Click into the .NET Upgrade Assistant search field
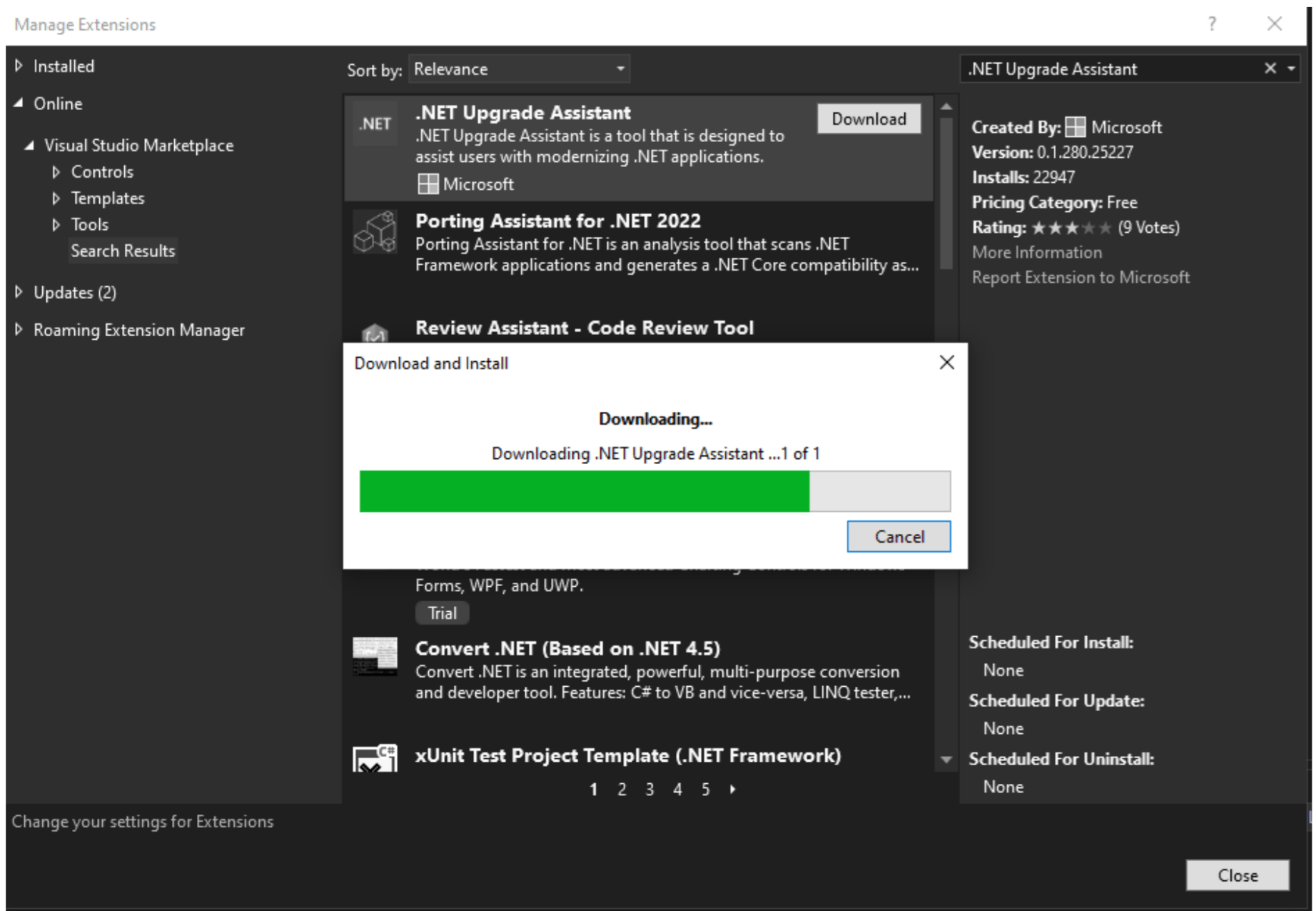Viewport: 1316px width, 911px height. (1110, 69)
